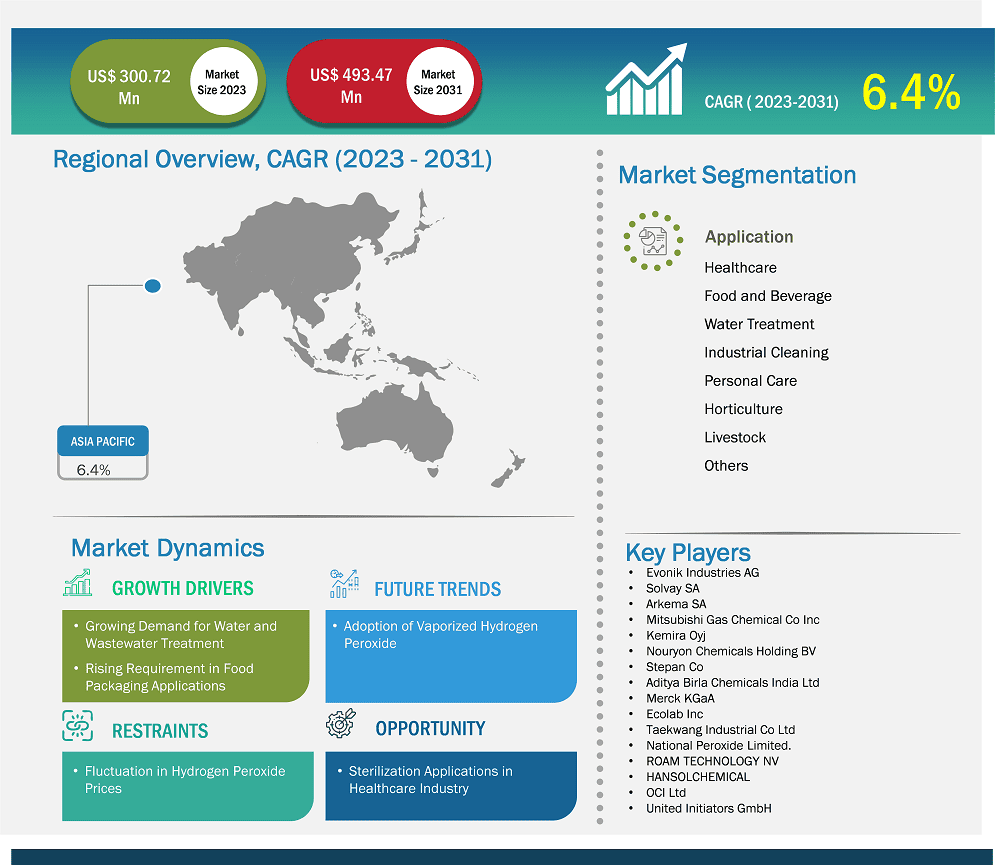Click the Opportunity target gear icon
The height and width of the screenshot is (865, 1000).
(x=341, y=724)
